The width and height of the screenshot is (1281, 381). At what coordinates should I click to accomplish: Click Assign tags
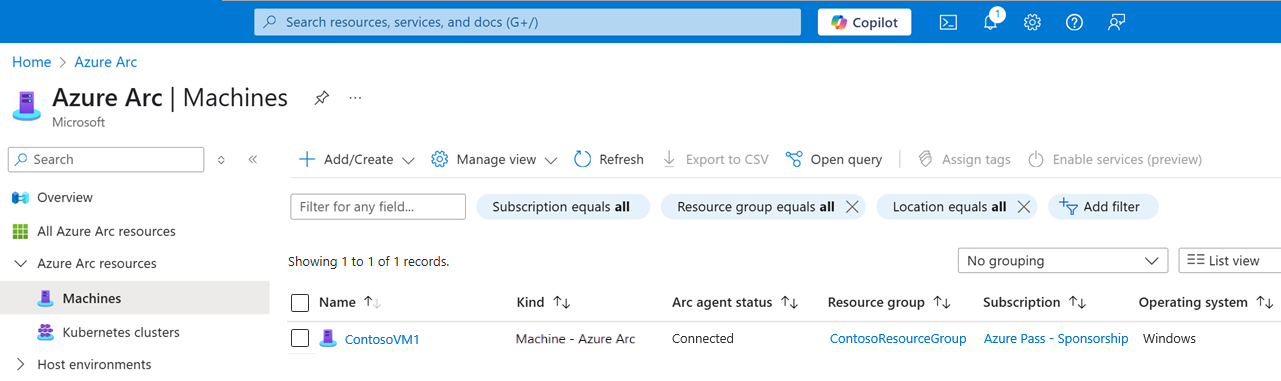[964, 159]
